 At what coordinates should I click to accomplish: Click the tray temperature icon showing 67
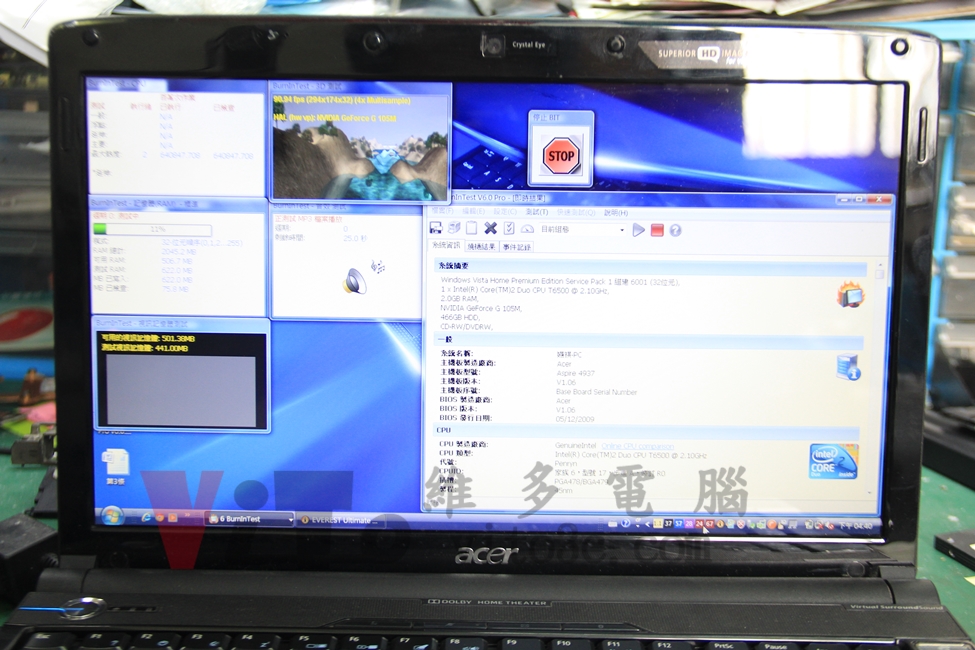(709, 524)
